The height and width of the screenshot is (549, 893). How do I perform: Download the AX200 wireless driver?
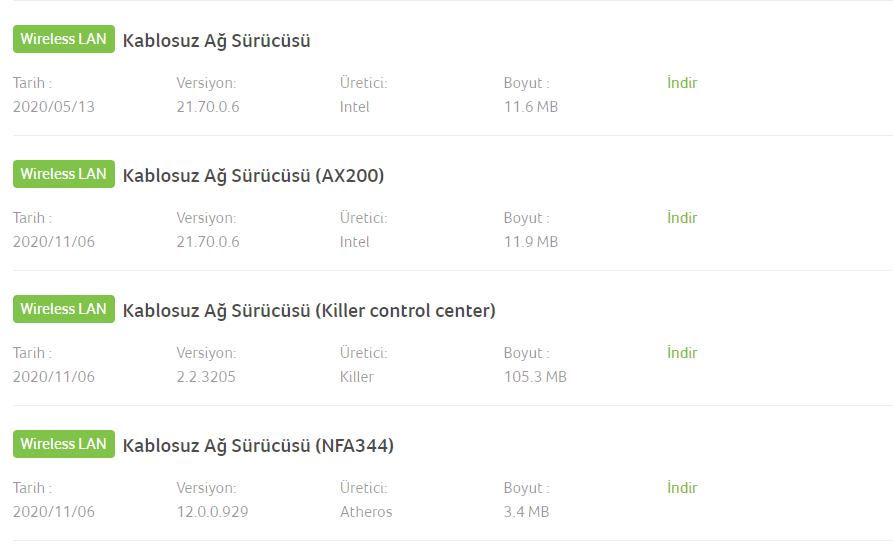(682, 218)
